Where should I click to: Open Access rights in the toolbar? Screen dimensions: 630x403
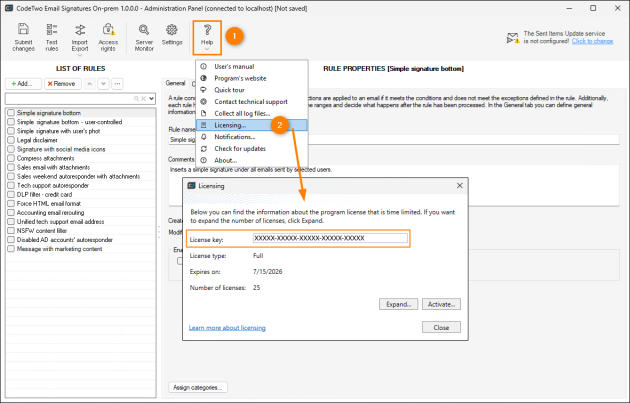pyautogui.click(x=108, y=37)
